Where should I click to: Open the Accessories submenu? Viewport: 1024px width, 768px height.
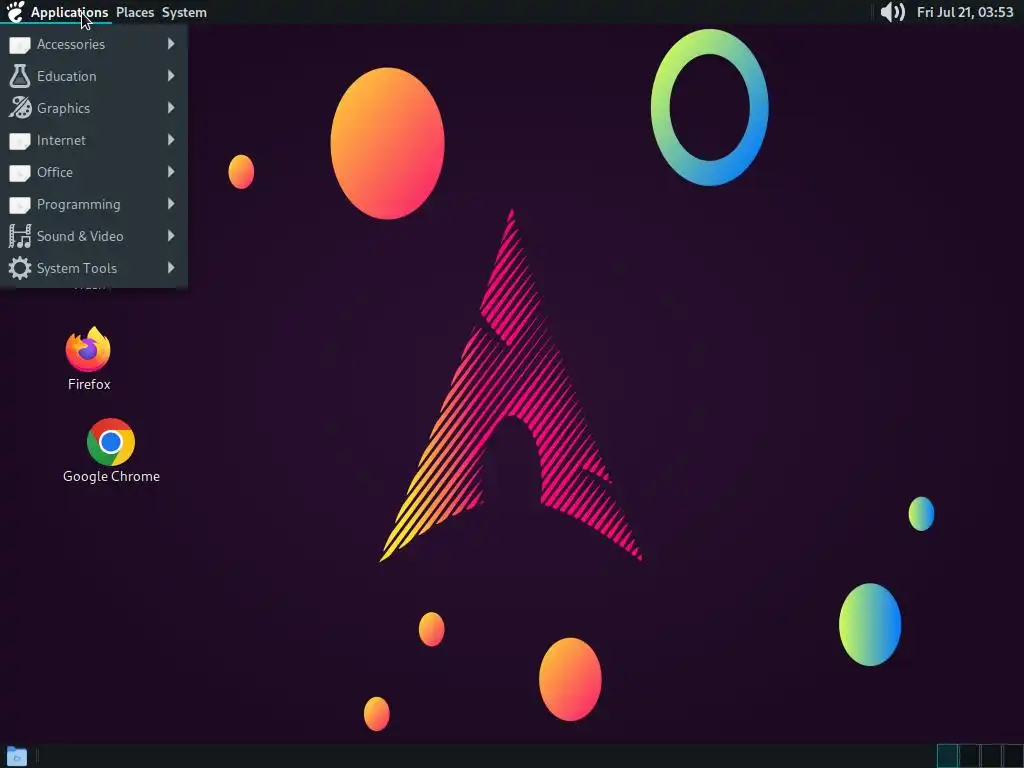[93, 44]
